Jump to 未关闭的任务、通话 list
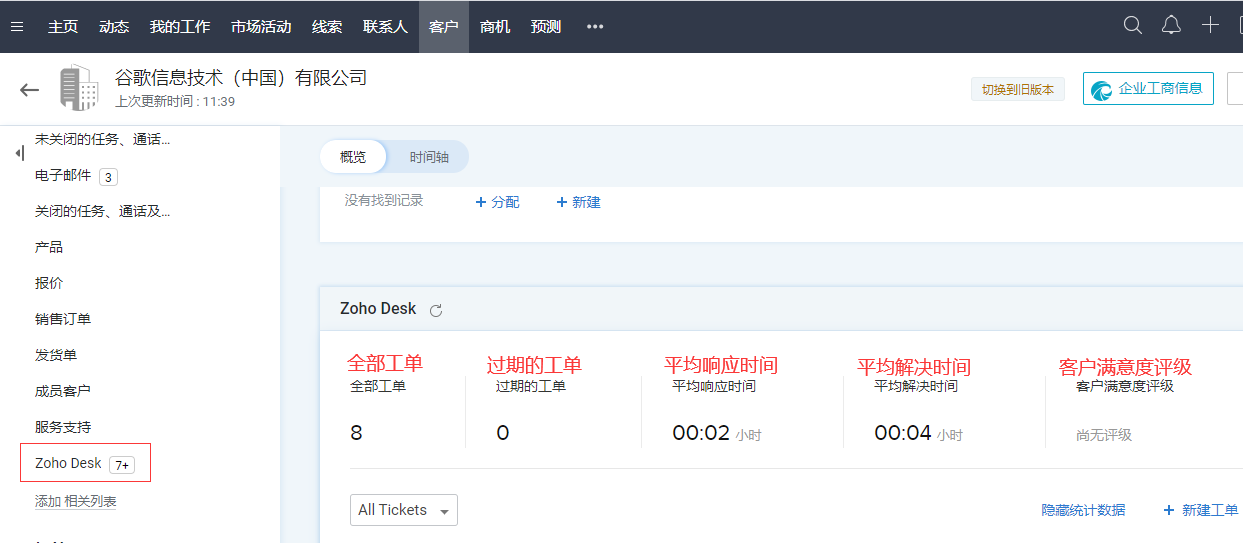1243x543 pixels. pos(102,139)
